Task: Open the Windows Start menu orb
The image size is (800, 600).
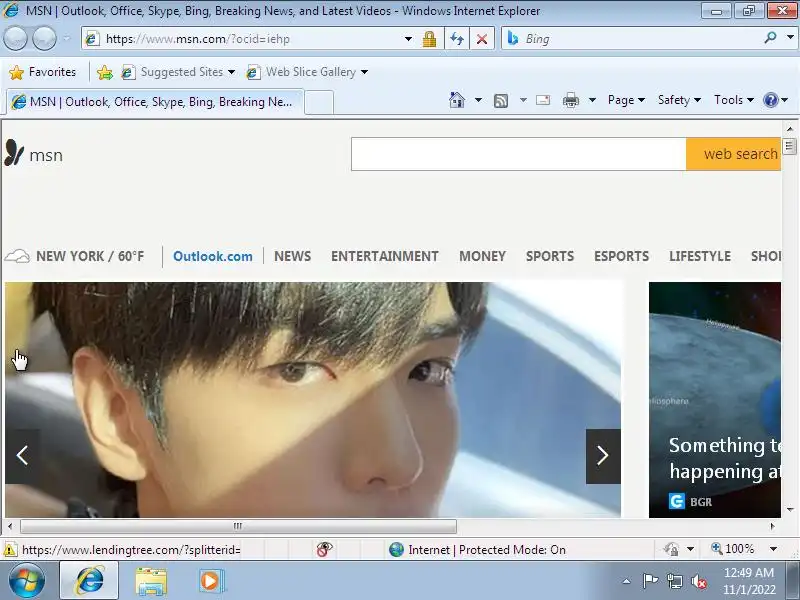Action: point(26,581)
